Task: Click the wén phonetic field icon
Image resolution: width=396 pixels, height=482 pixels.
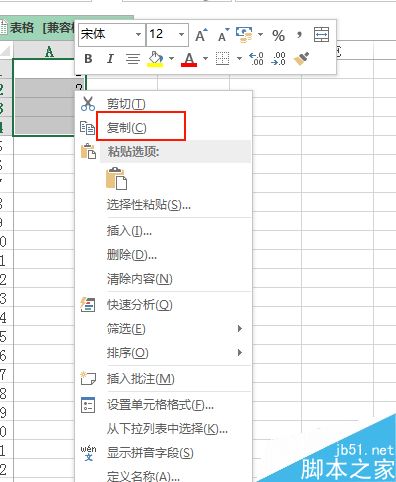Action: tap(88, 453)
